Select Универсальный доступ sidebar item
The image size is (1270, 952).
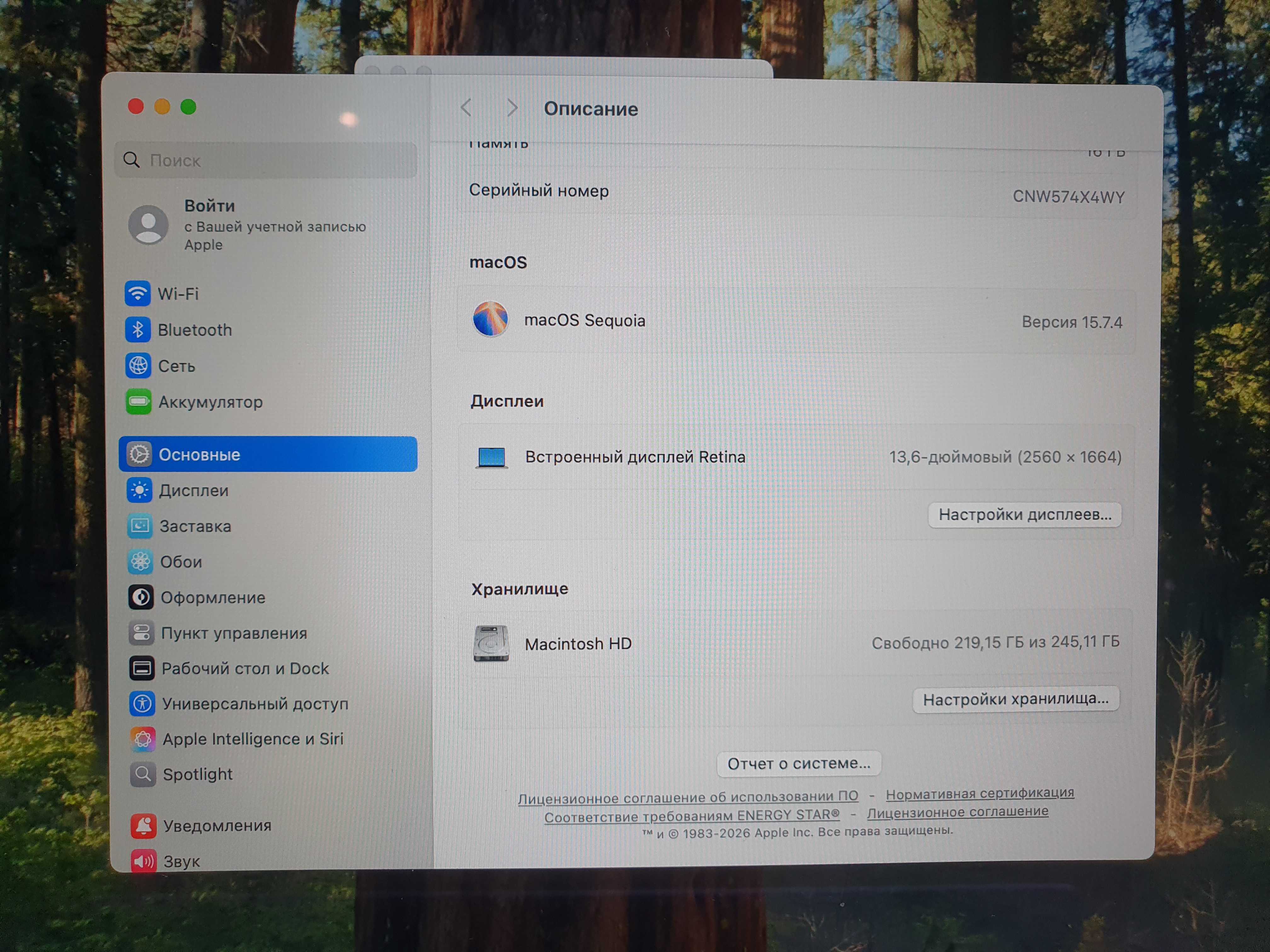[255, 704]
